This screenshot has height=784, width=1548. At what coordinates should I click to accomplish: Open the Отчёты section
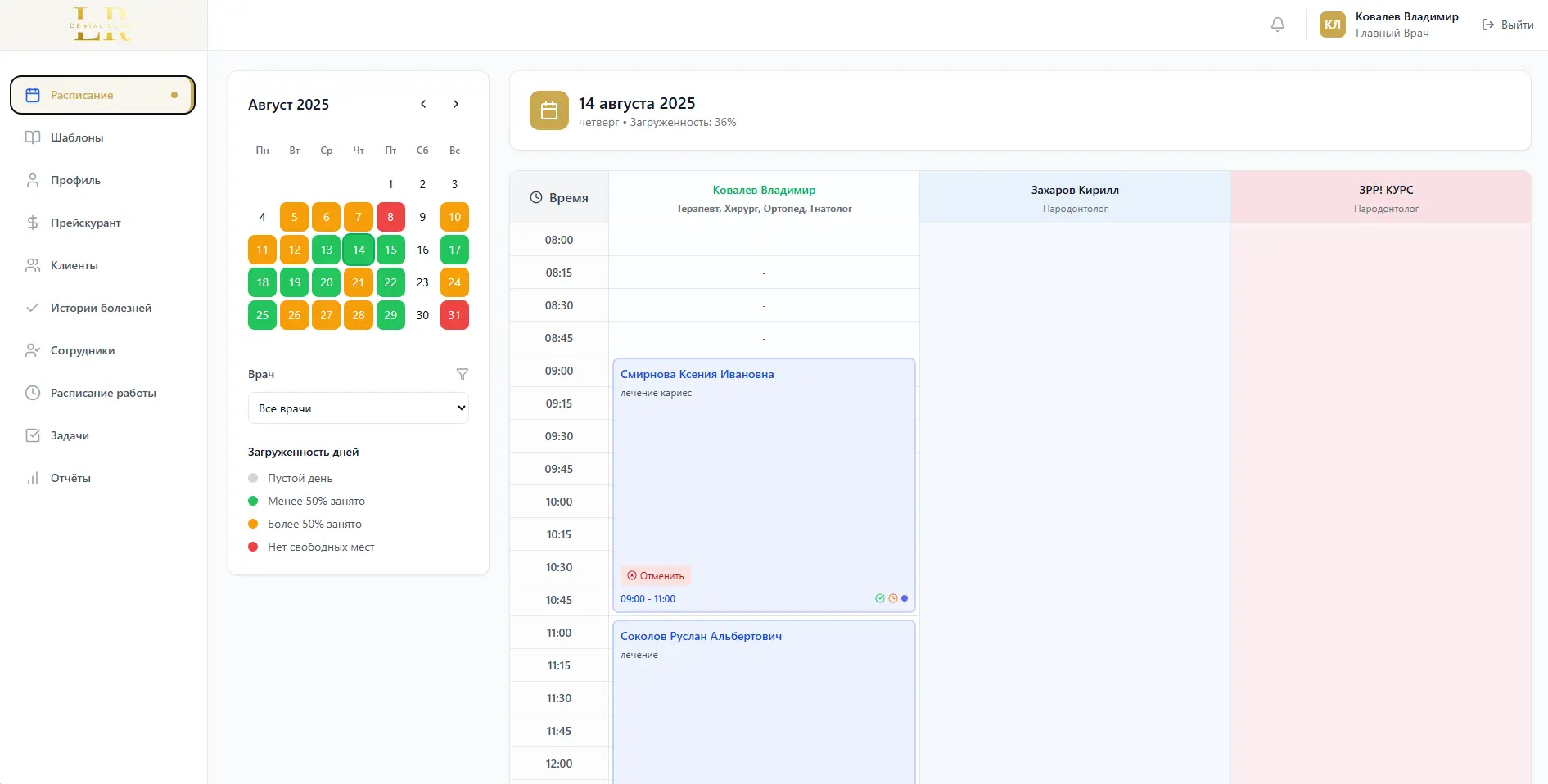pyautogui.click(x=70, y=478)
